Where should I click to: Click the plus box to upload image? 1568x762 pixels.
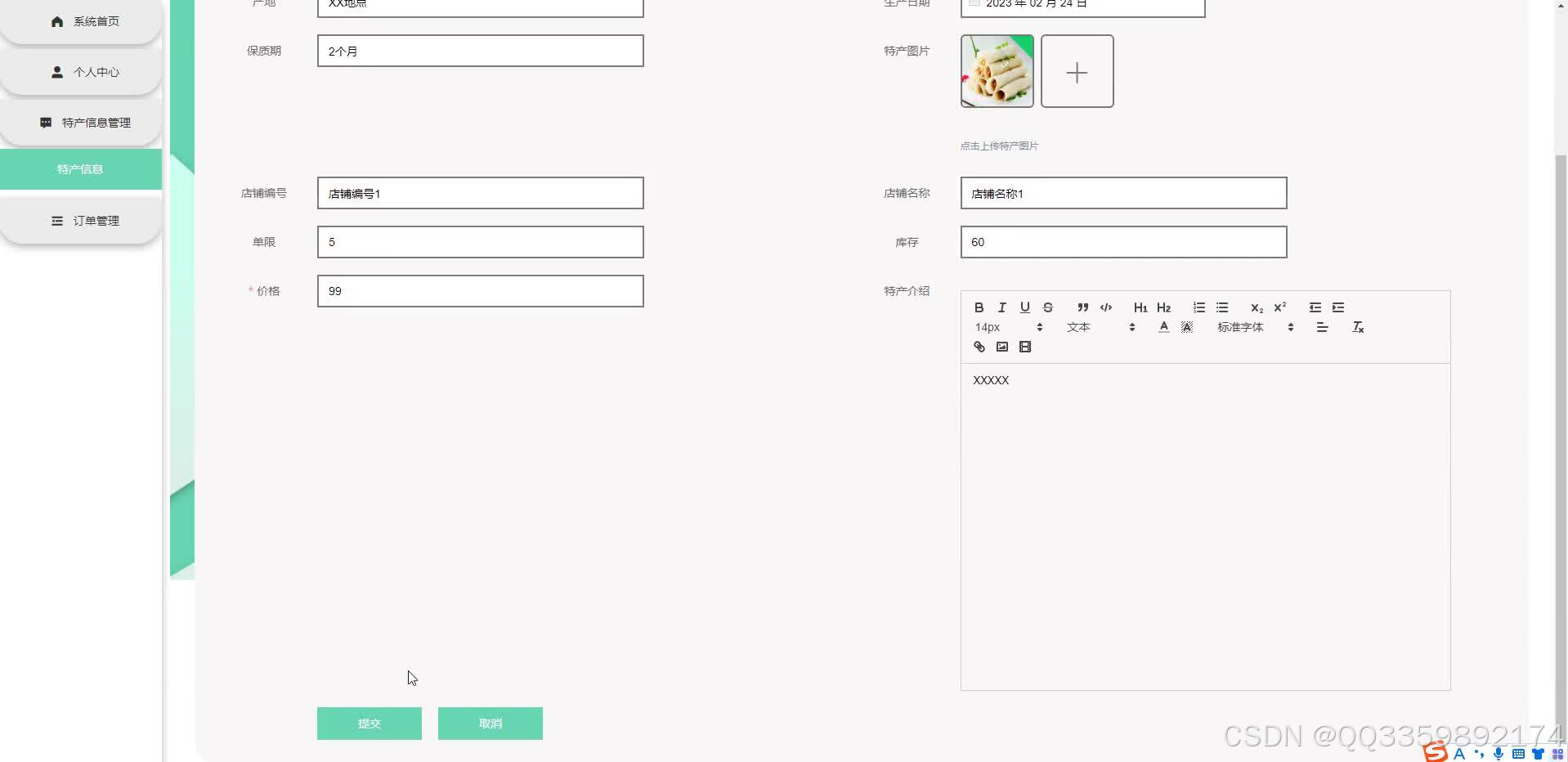pos(1077,71)
